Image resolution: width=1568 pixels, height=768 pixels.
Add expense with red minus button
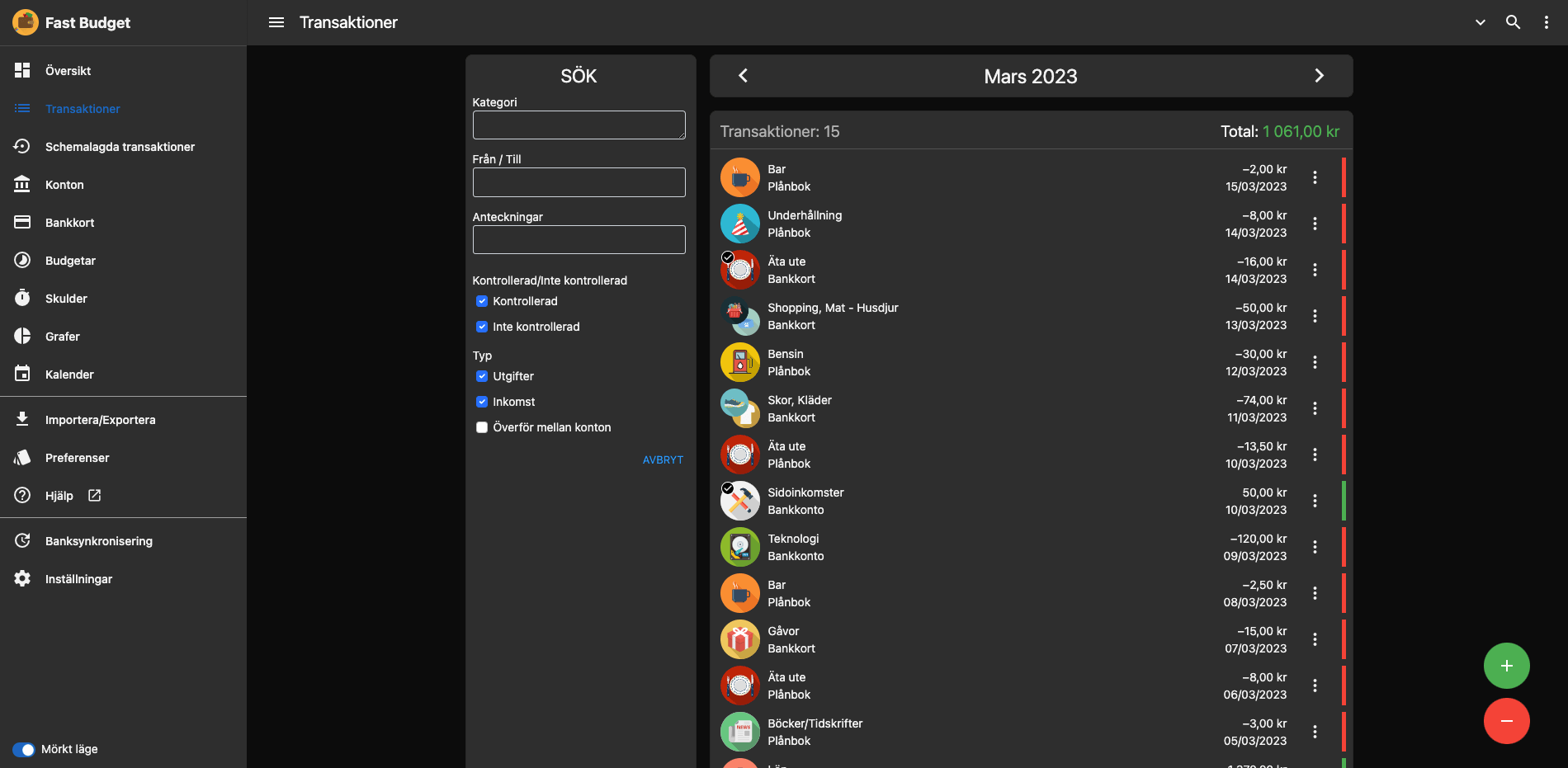coord(1506,721)
